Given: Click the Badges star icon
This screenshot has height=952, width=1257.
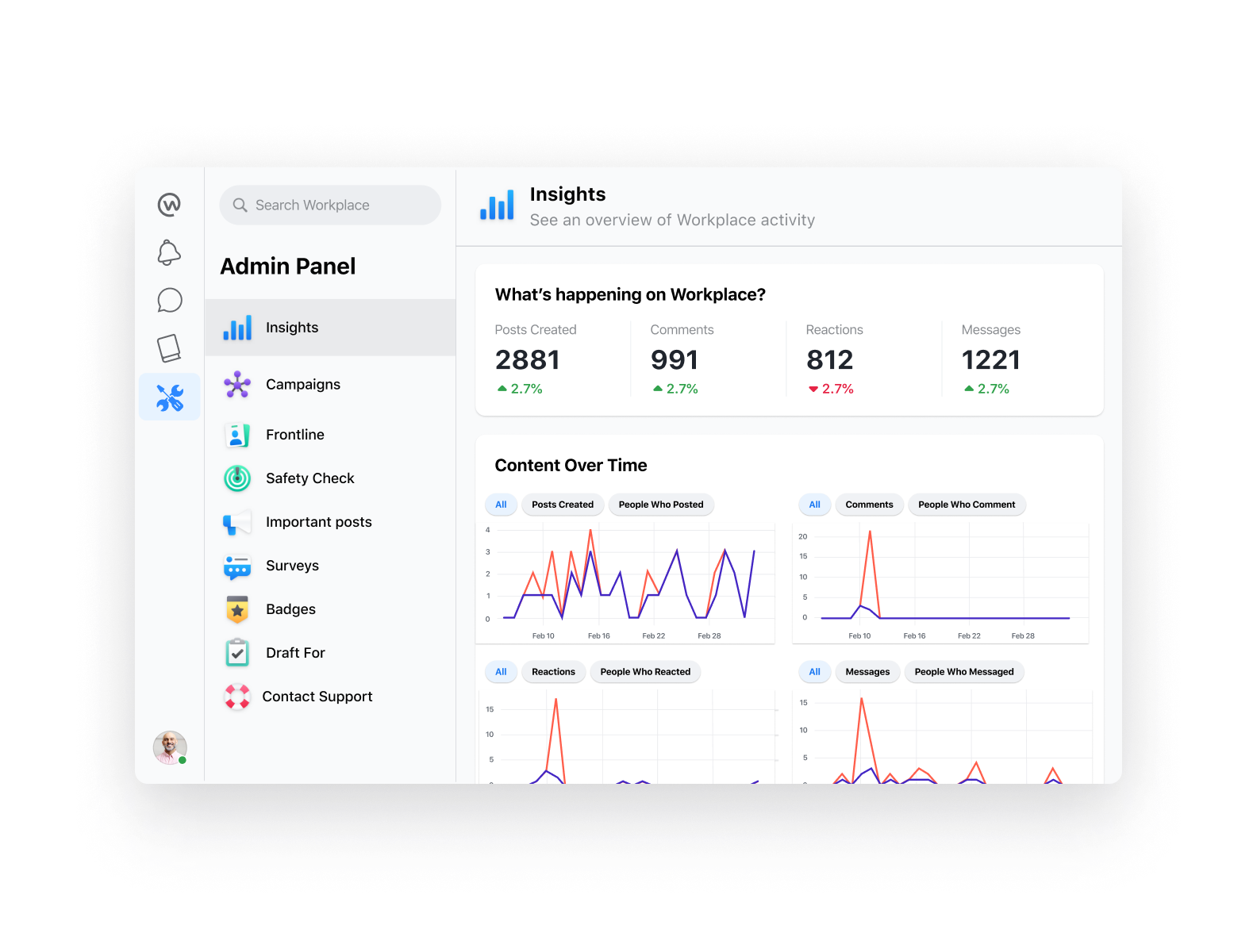Looking at the screenshot, I should click(x=237, y=609).
